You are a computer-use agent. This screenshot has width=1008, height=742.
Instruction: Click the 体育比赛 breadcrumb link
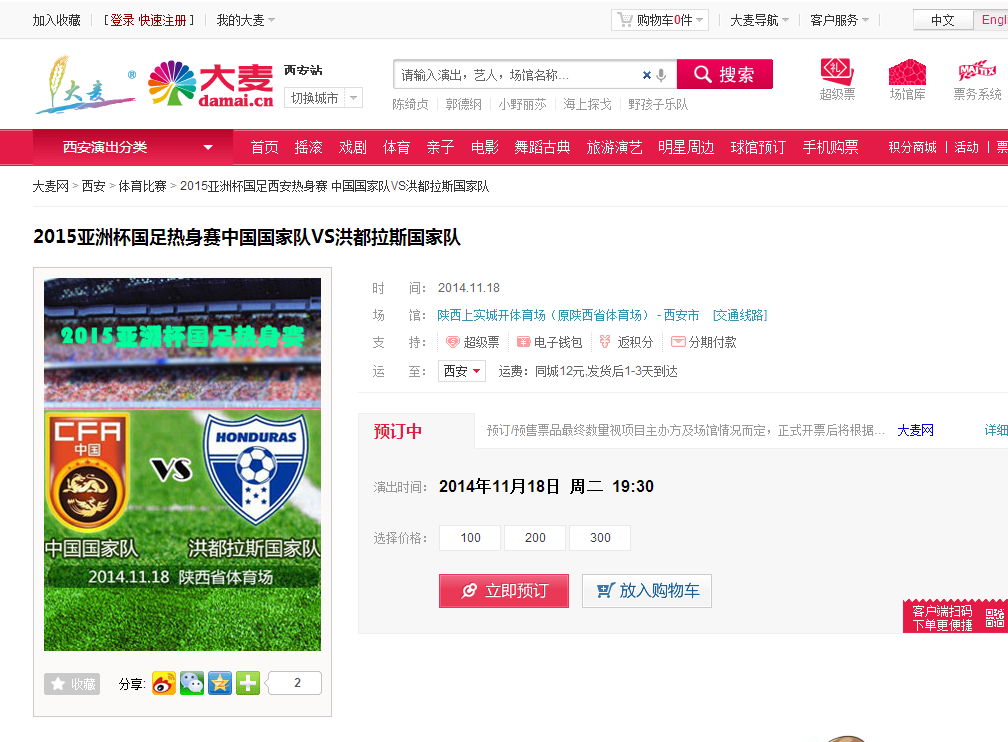point(143,186)
